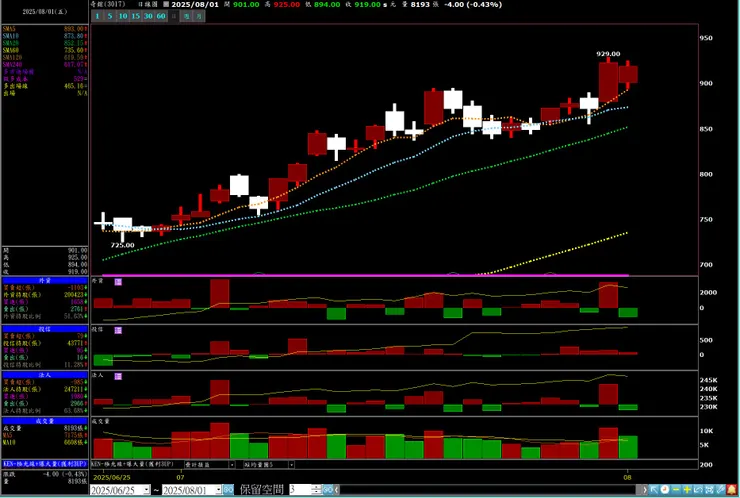This screenshot has width=740, height=498.
Task: Switch to 60-minute chart interval
Action: (x=161, y=16)
